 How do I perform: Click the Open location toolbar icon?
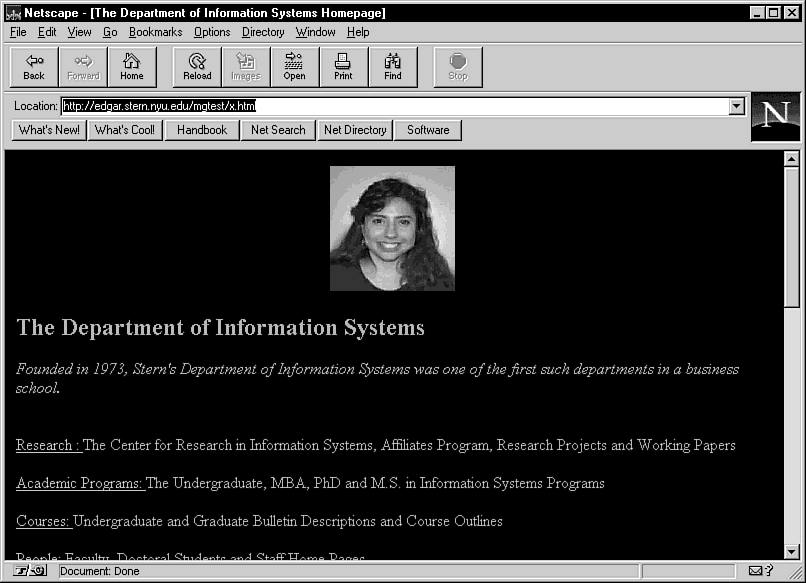point(294,66)
